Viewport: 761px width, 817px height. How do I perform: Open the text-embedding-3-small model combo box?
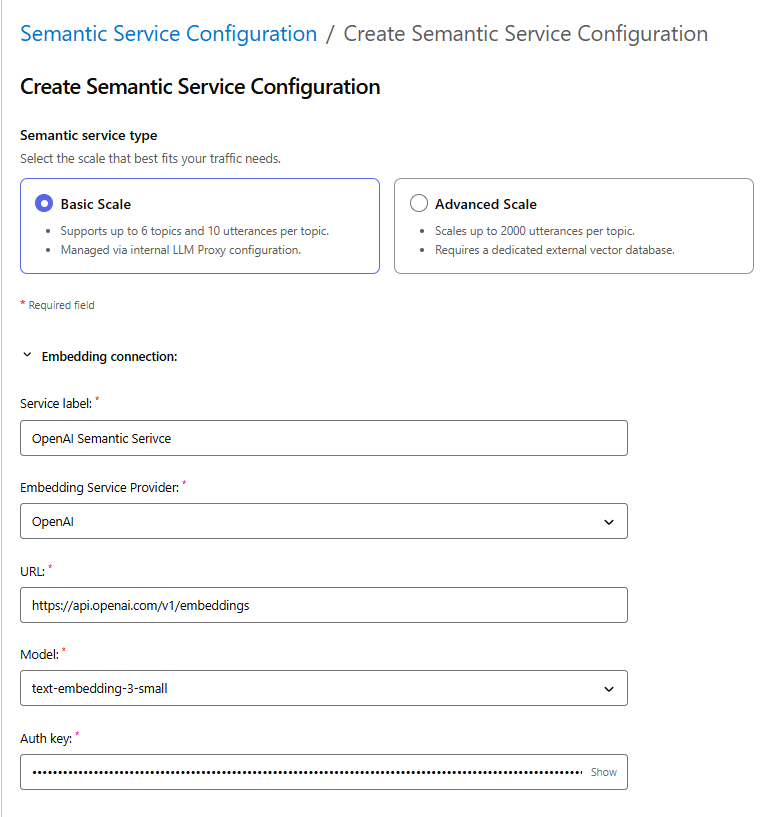pos(323,688)
